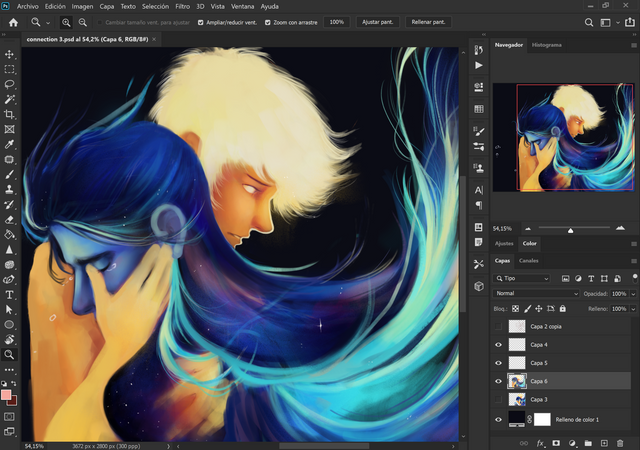
Task: Select the Capa 5 layer thumbnail
Action: pyautogui.click(x=517, y=362)
